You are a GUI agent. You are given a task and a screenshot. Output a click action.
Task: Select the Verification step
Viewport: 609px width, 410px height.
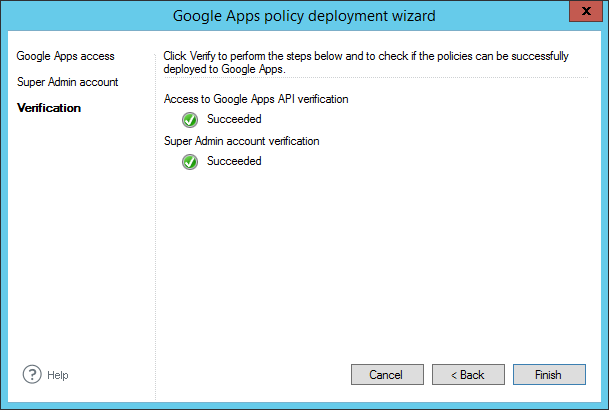point(49,108)
